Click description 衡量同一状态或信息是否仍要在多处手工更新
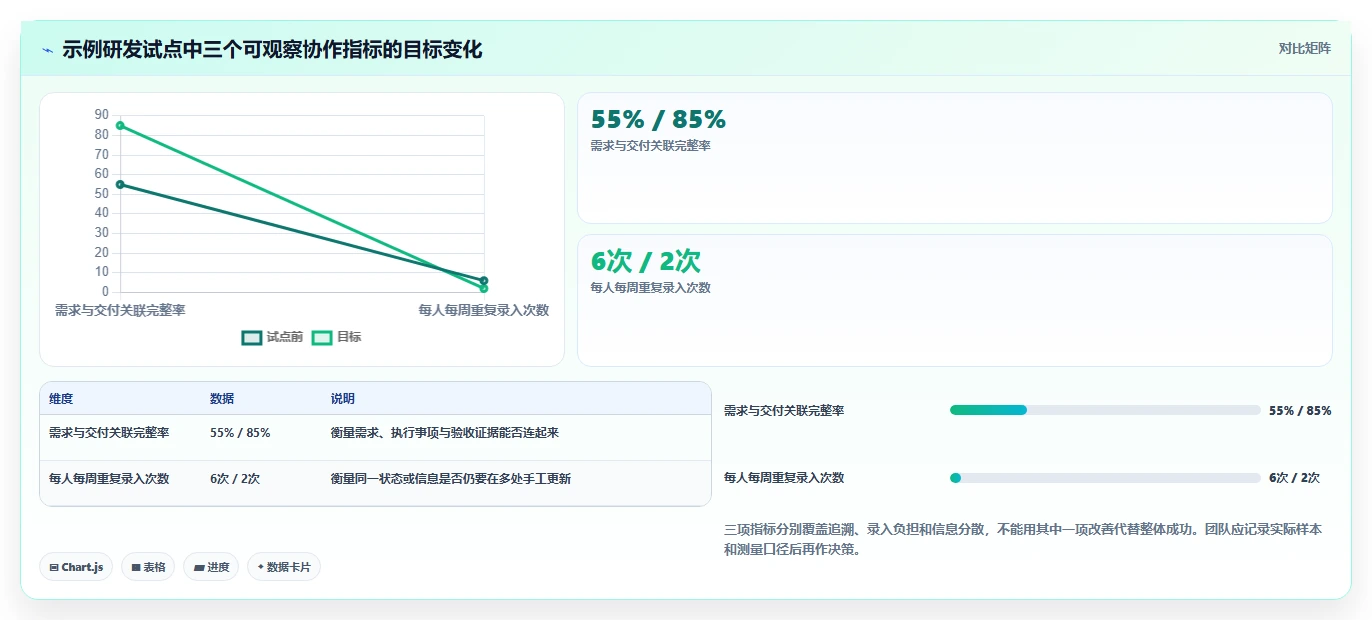 point(451,479)
